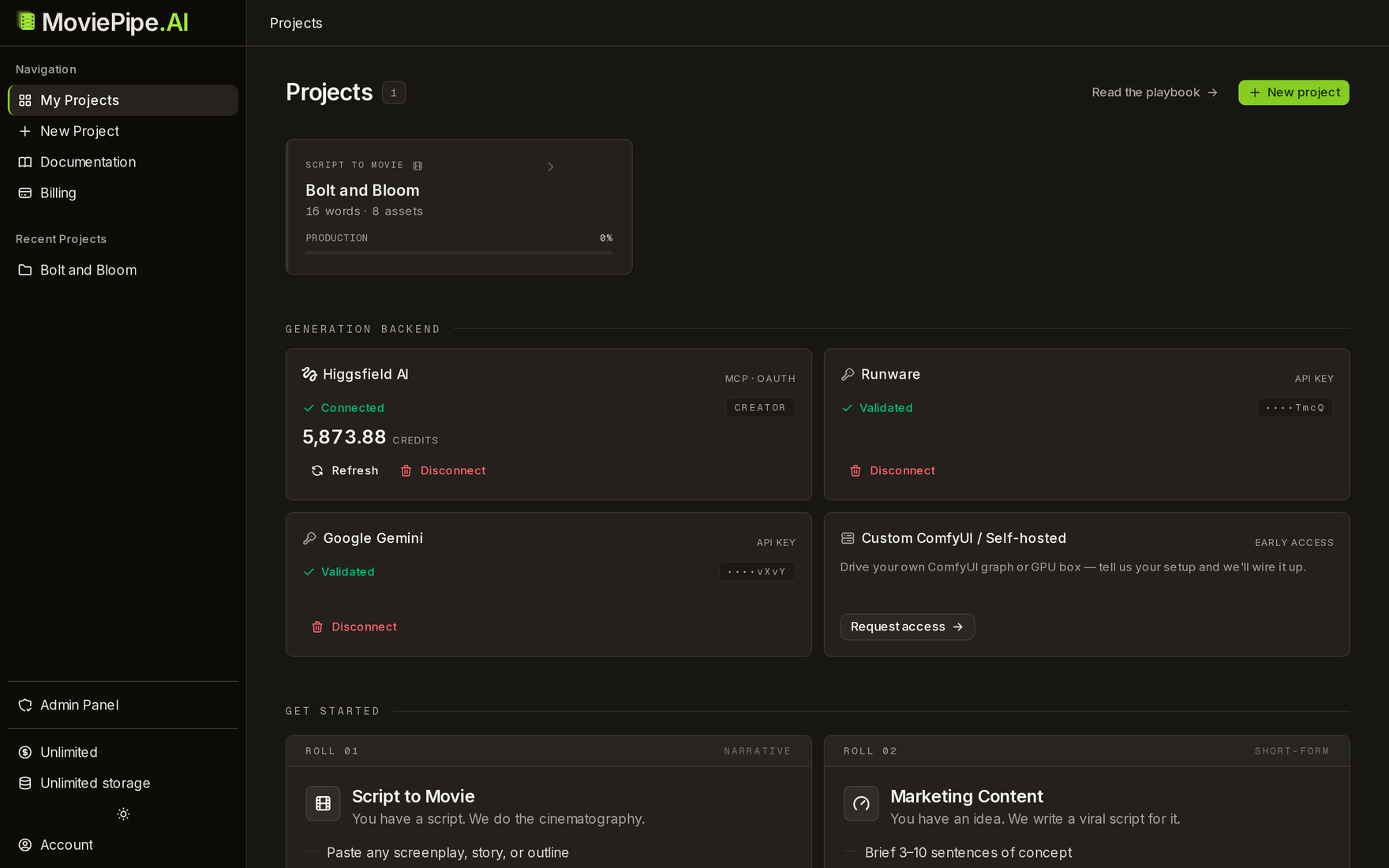1389x868 pixels.
Task: Click the small film icon after SCRIPT TO MOVIE label
Action: point(417,166)
